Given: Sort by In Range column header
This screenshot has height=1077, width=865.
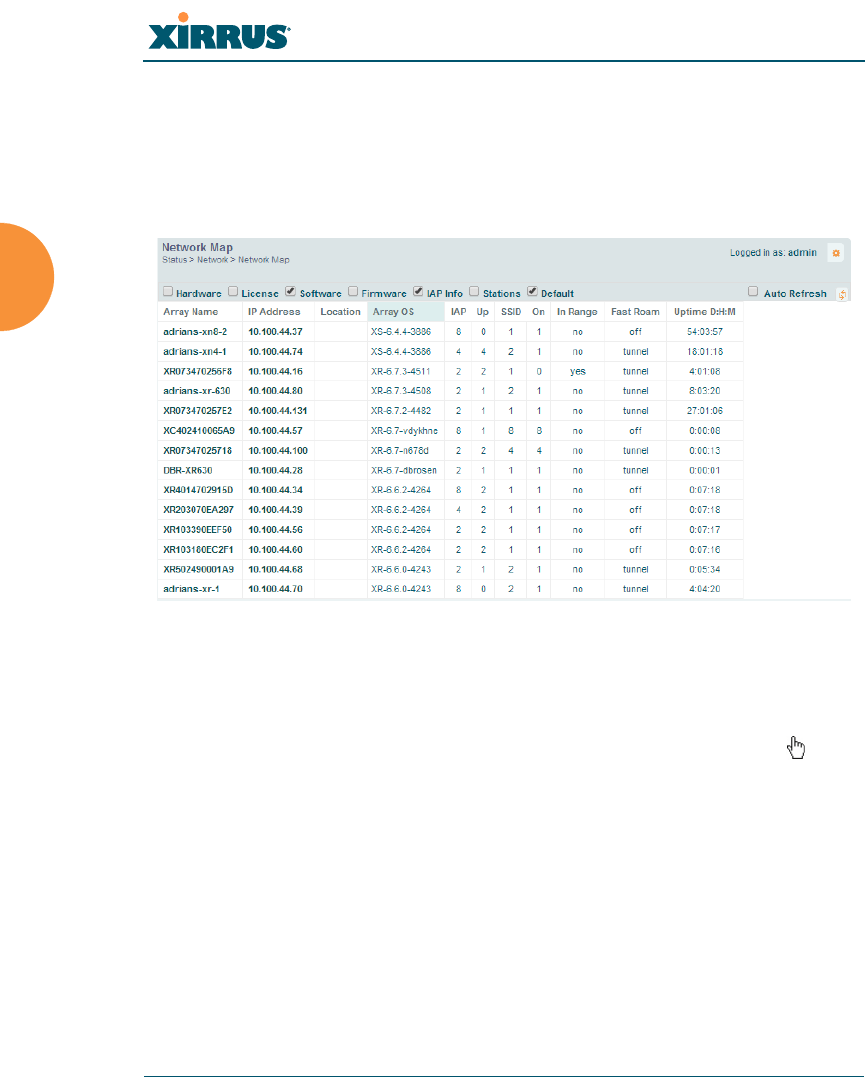Looking at the screenshot, I should [x=577, y=312].
